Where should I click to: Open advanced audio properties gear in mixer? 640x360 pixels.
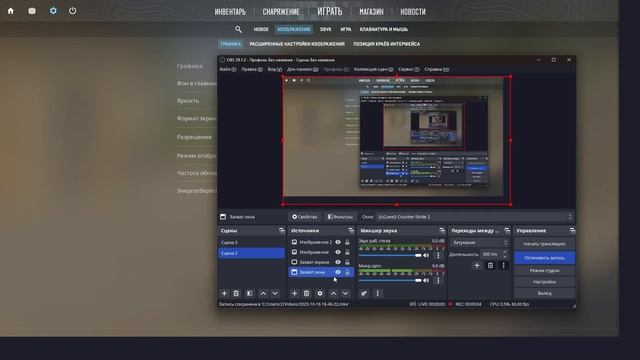pyautogui.click(x=364, y=293)
